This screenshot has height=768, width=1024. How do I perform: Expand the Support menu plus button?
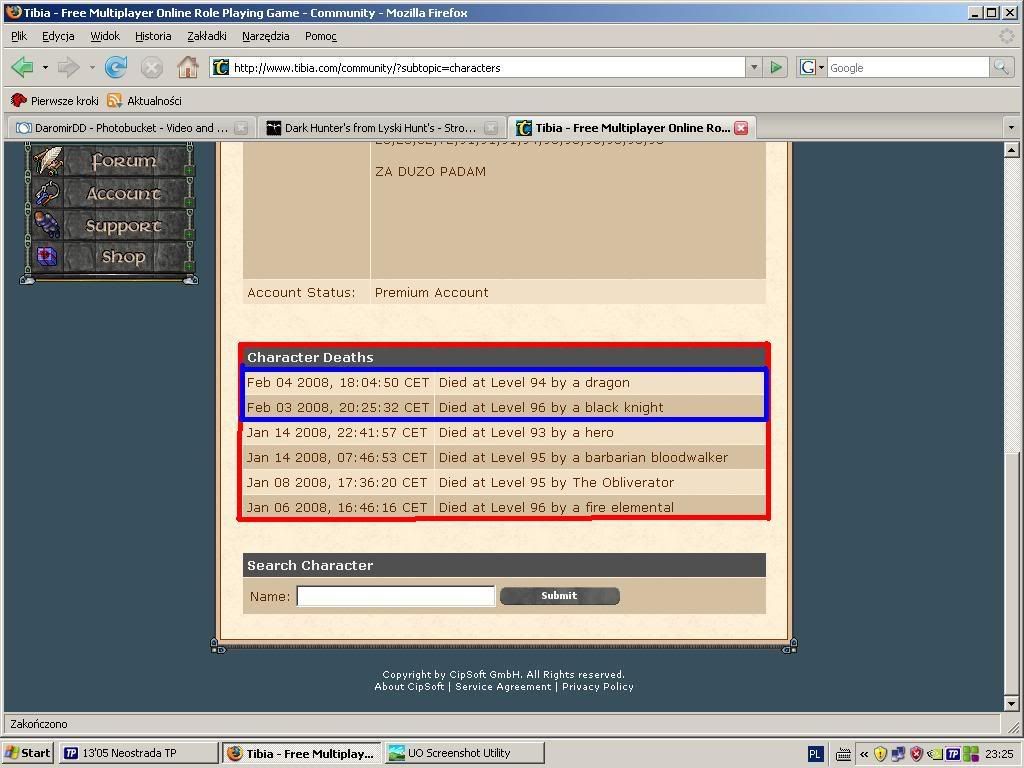tap(189, 234)
